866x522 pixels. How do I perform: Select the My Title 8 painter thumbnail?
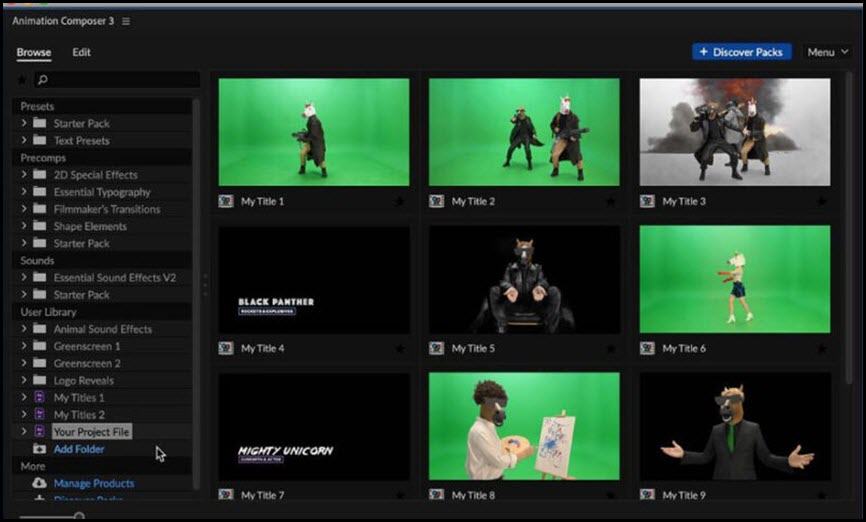(524, 426)
